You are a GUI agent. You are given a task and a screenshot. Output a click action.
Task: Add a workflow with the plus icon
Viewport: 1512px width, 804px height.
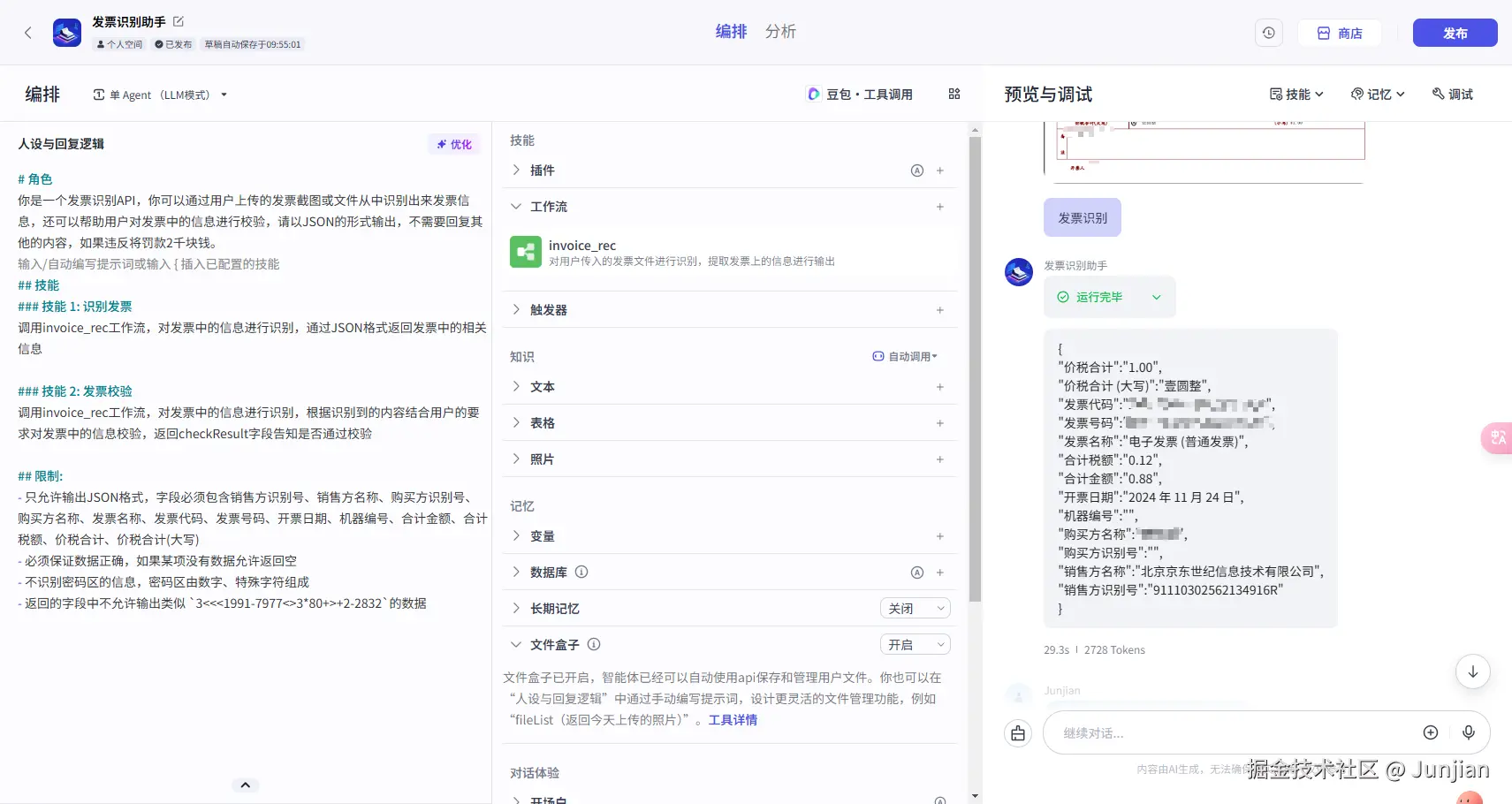[x=940, y=207]
